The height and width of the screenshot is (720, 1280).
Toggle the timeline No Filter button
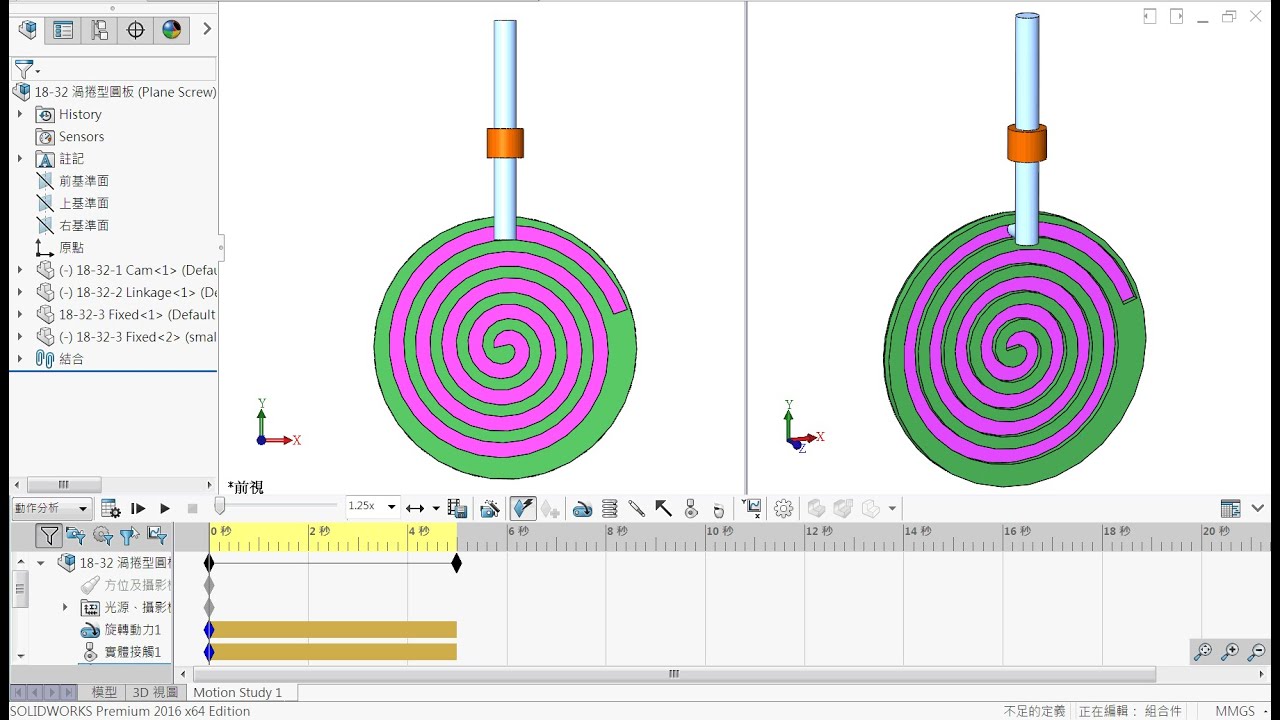pos(48,536)
